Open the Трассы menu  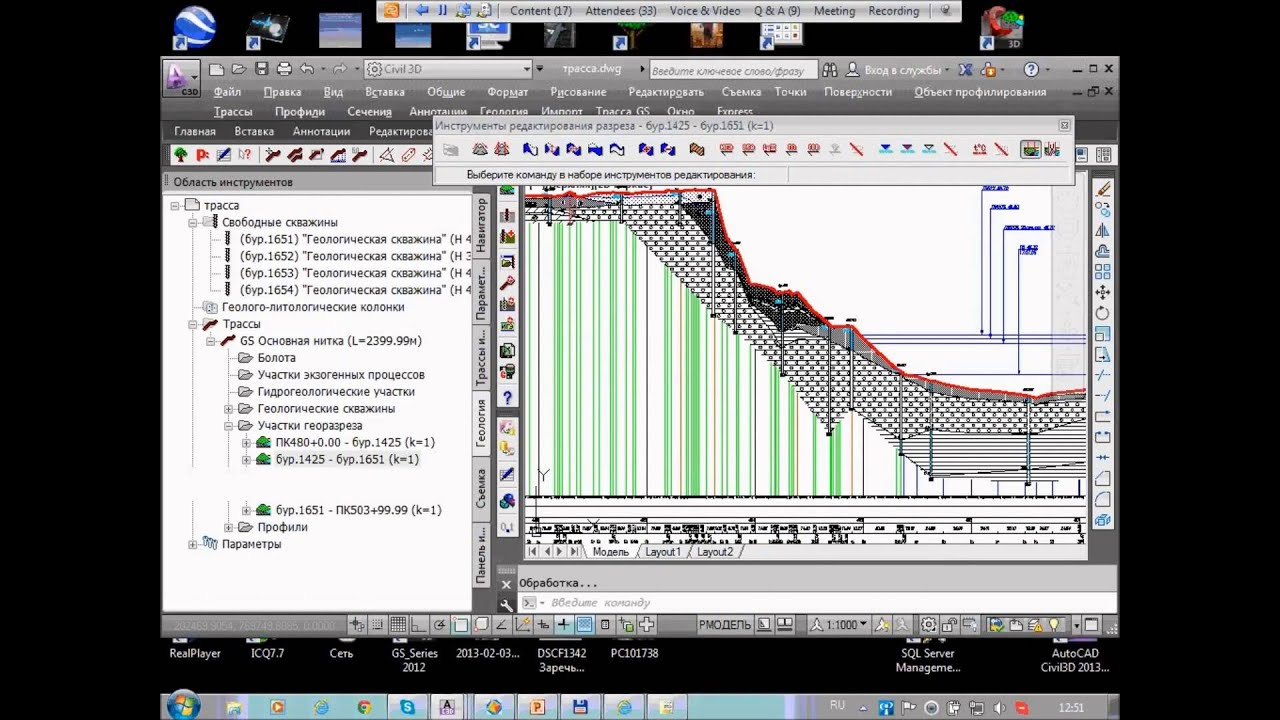pyautogui.click(x=233, y=112)
